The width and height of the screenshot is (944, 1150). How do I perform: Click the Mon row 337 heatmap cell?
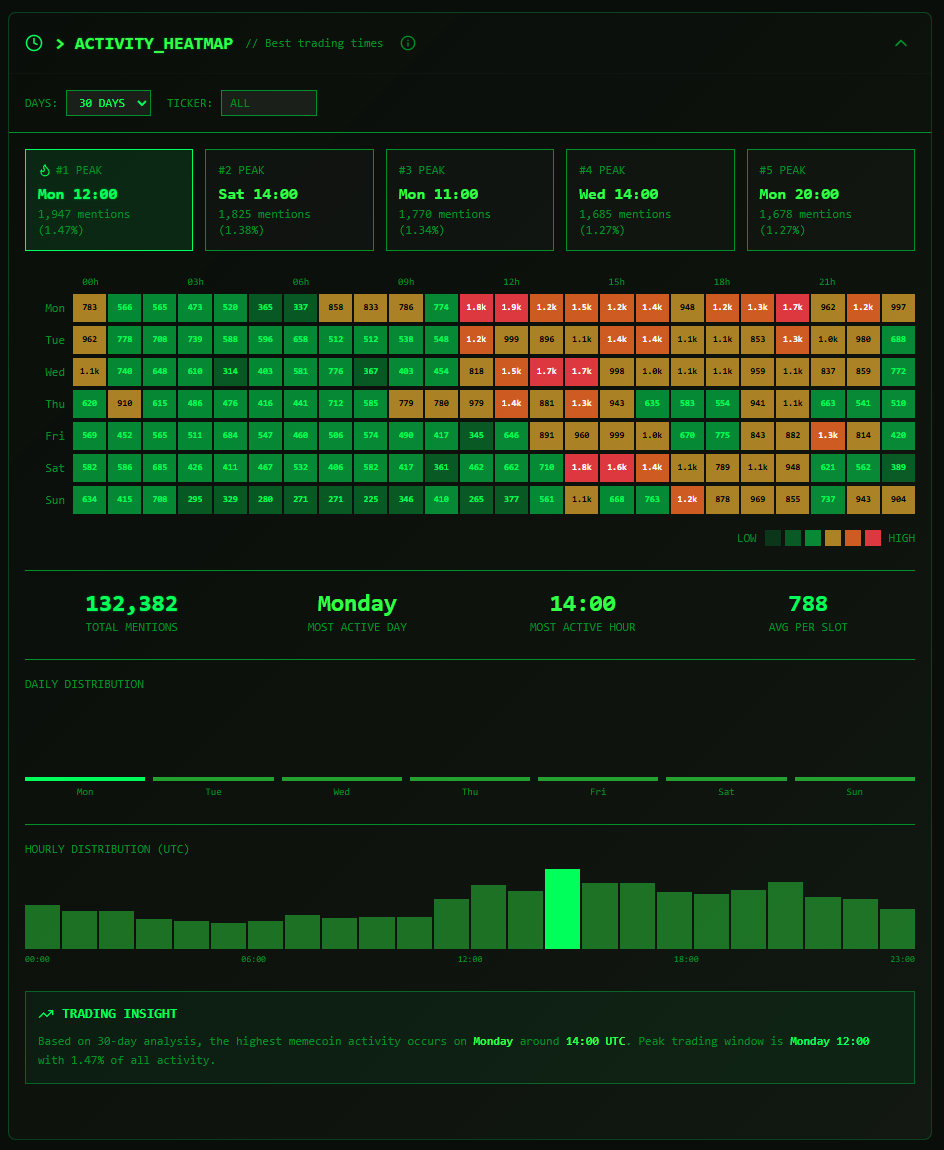point(301,308)
